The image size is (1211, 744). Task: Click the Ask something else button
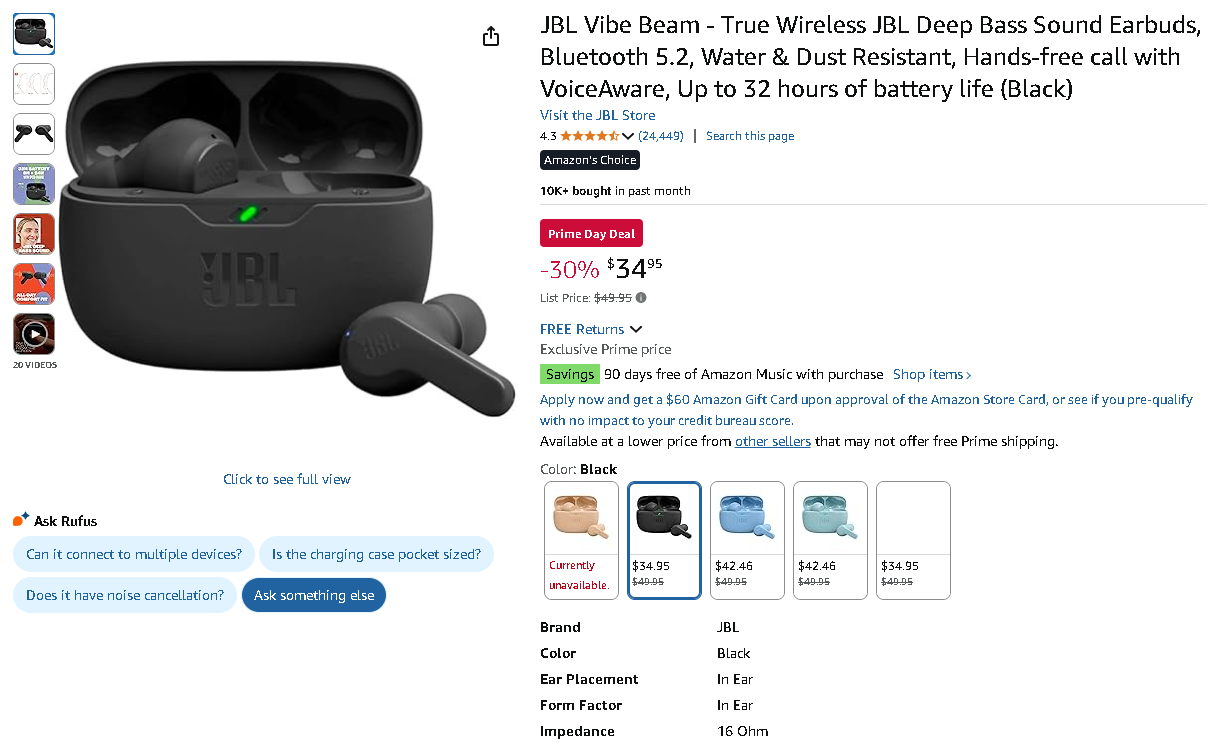click(x=314, y=595)
